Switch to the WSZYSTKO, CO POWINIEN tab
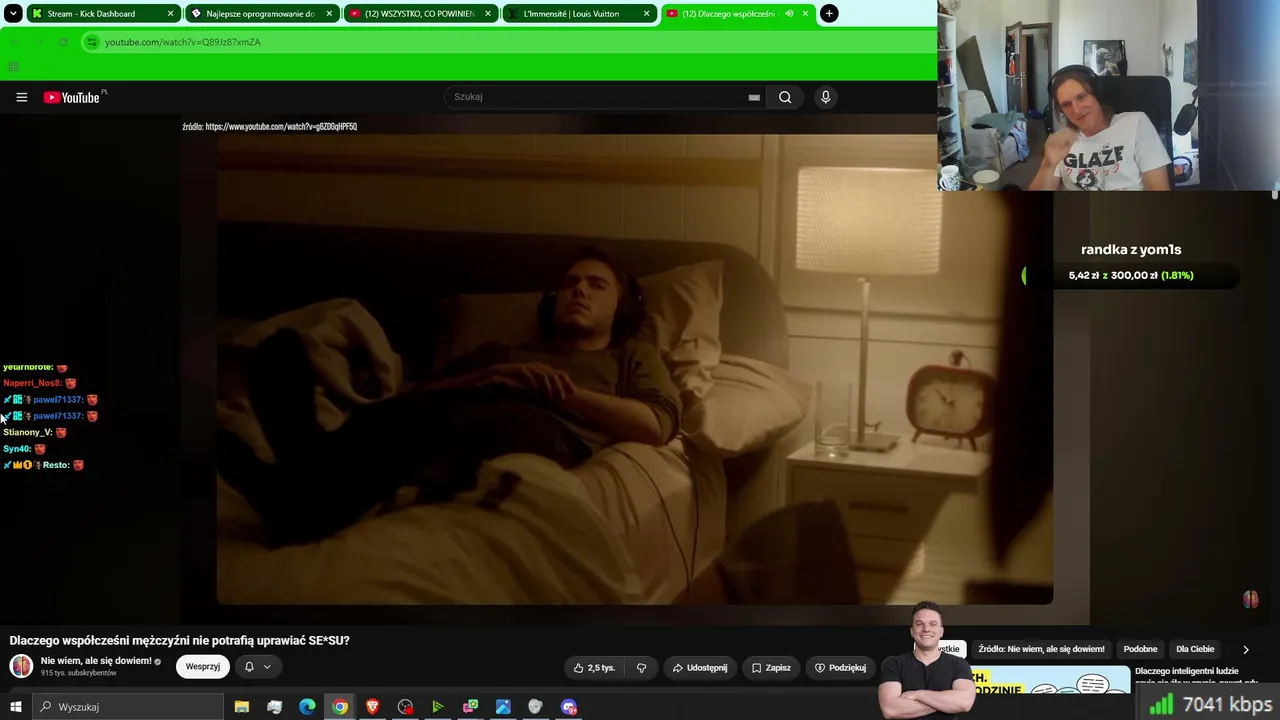Viewport: 1280px width, 720px height. point(420,14)
